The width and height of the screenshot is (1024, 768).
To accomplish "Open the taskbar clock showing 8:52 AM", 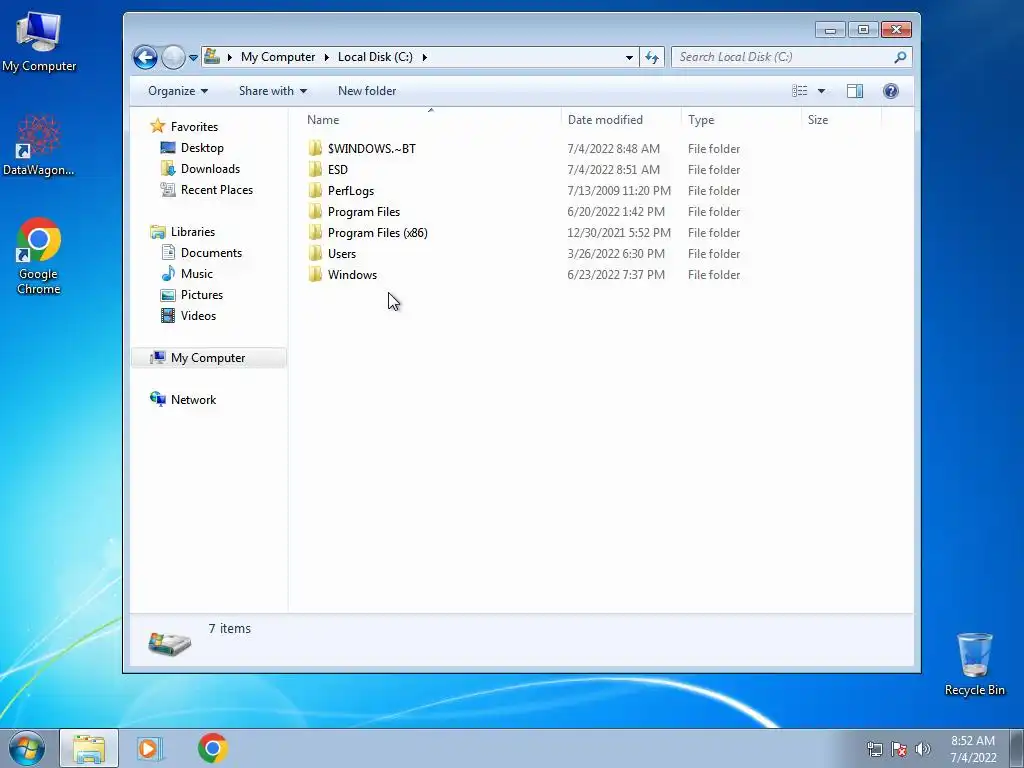I will click(x=973, y=749).
